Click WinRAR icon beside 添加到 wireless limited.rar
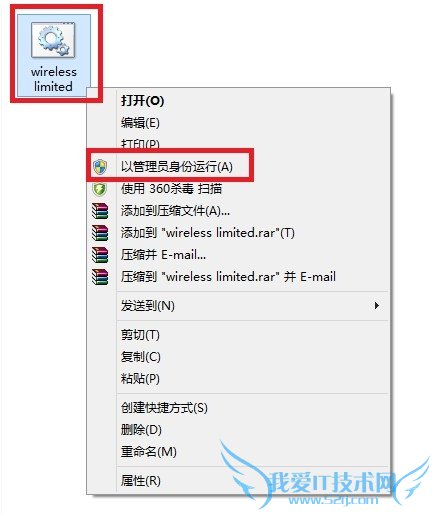Viewport: 436px width, 515px height. (100, 233)
